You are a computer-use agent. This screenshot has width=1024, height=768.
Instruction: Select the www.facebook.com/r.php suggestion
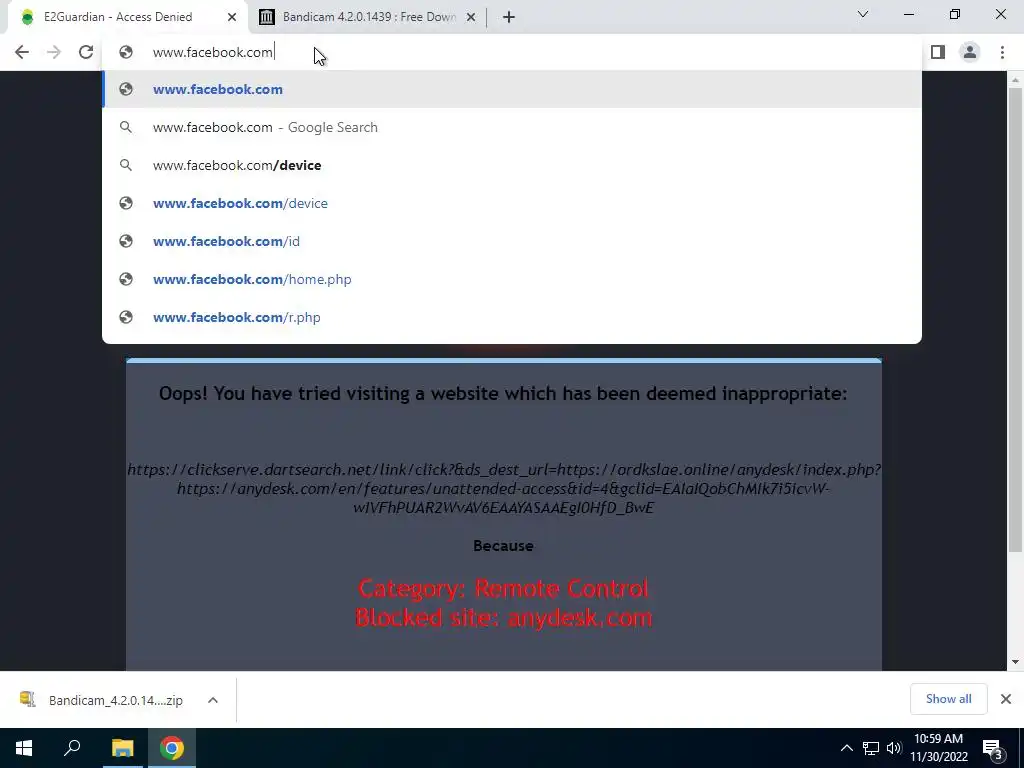tap(512, 317)
